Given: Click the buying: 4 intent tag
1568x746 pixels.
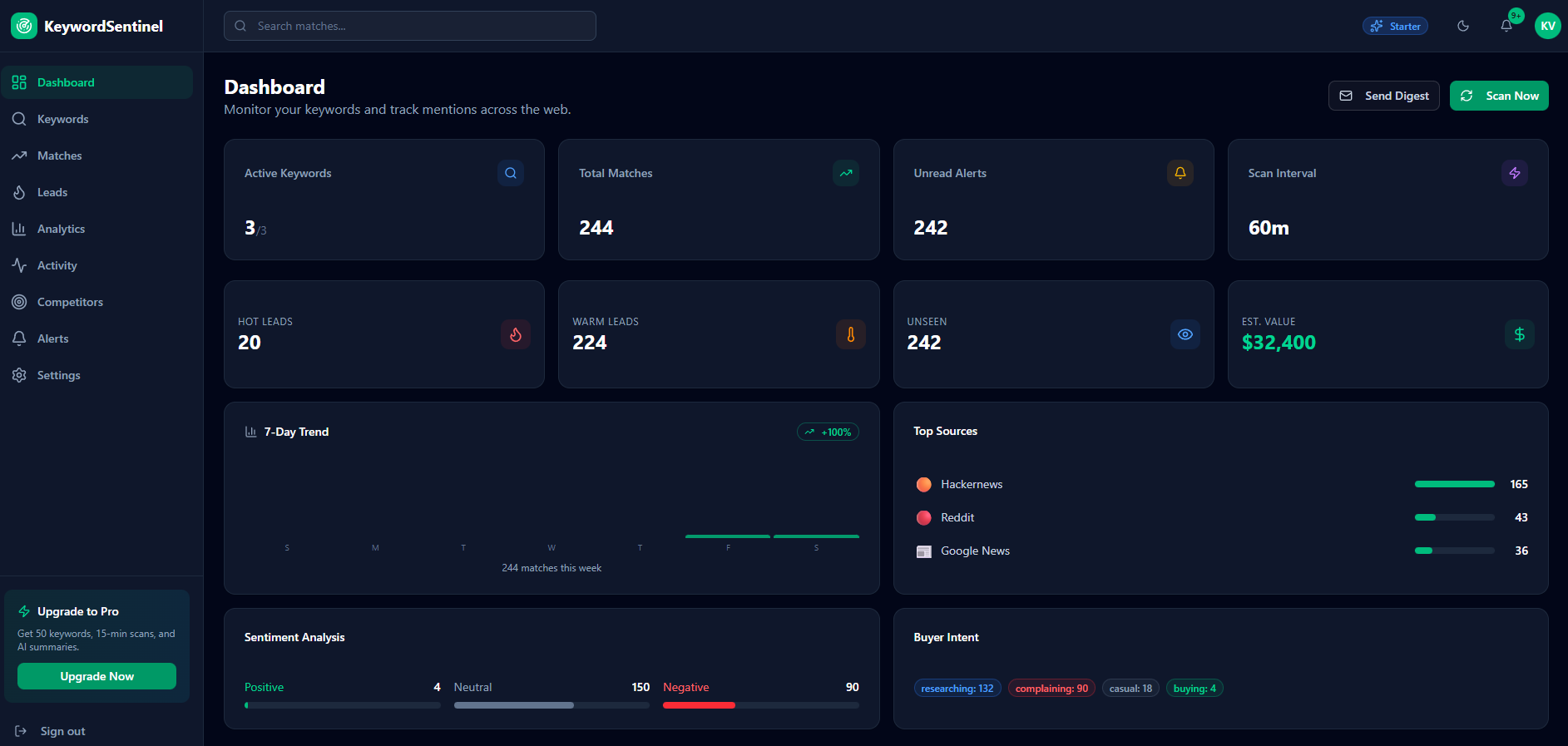Looking at the screenshot, I should pyautogui.click(x=1195, y=688).
